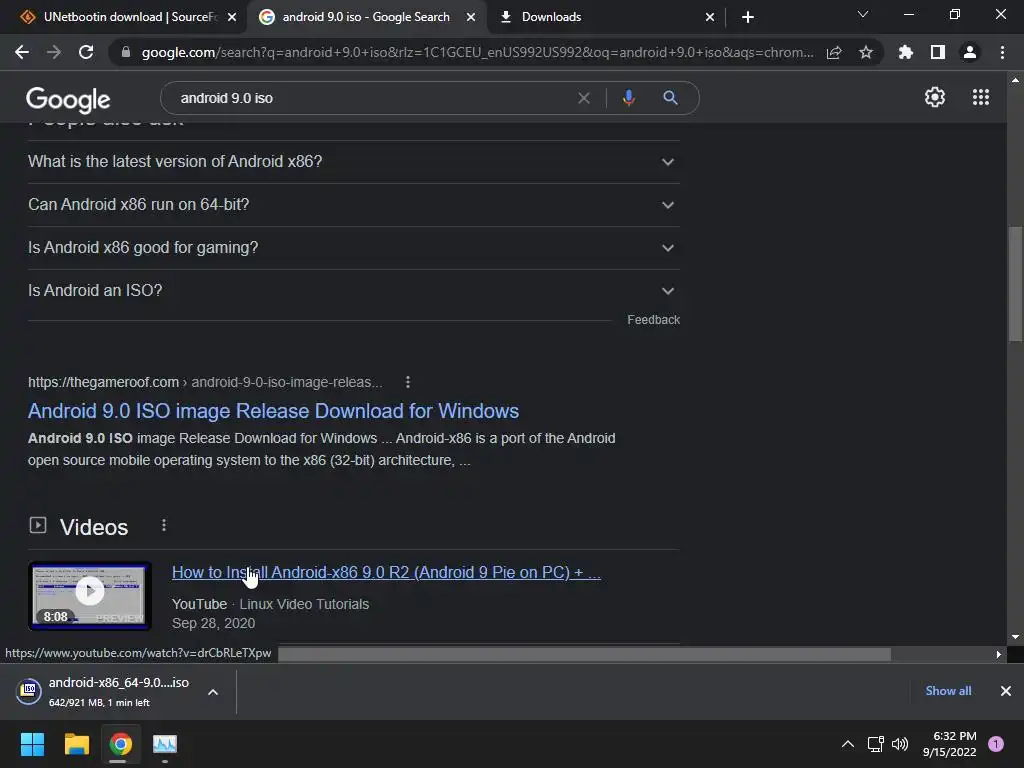The image size is (1024, 768).
Task: Open the monitor app in taskbar
Action: (x=165, y=744)
